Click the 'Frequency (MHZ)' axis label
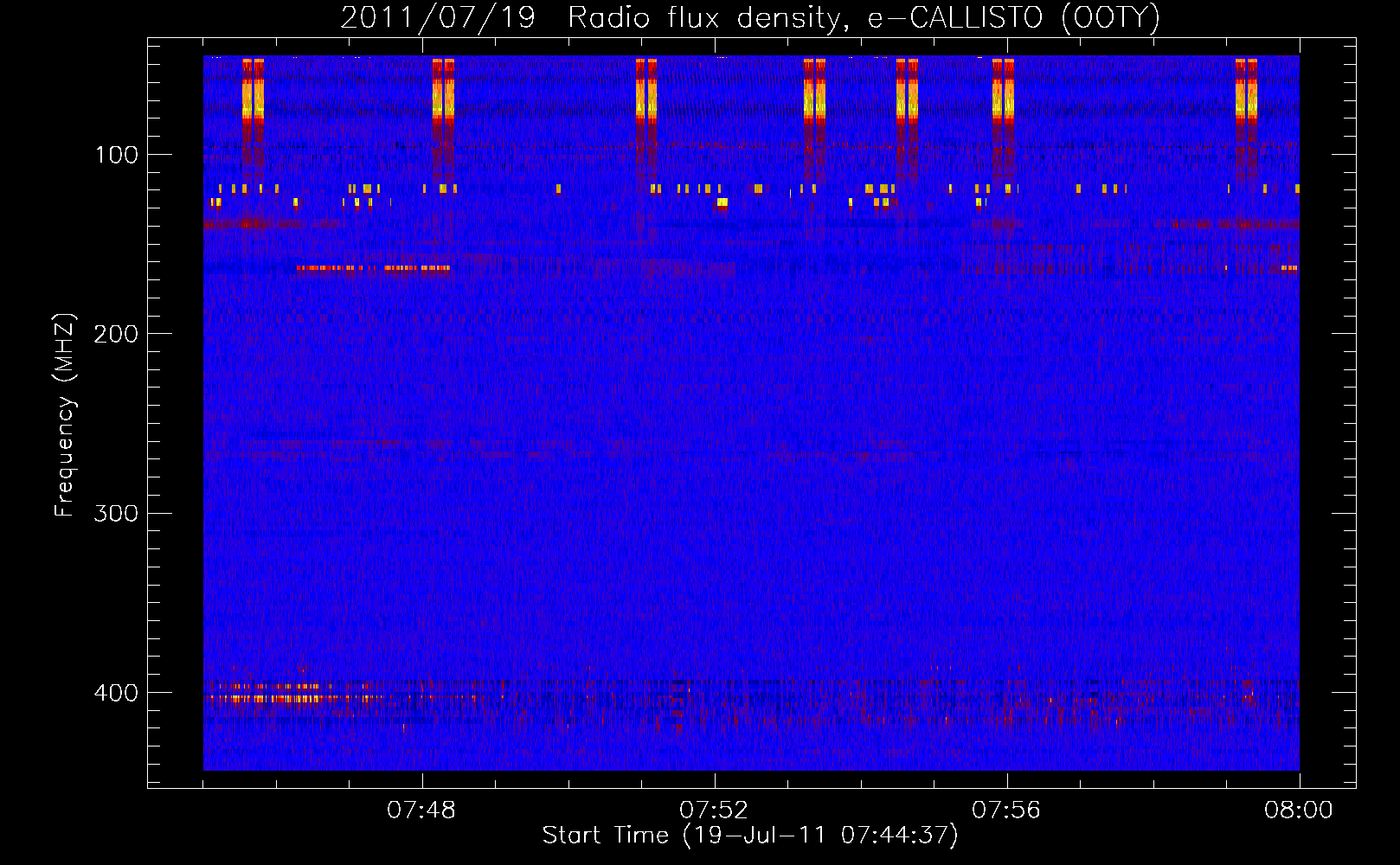This screenshot has height=865, width=1400. pyautogui.click(x=65, y=415)
